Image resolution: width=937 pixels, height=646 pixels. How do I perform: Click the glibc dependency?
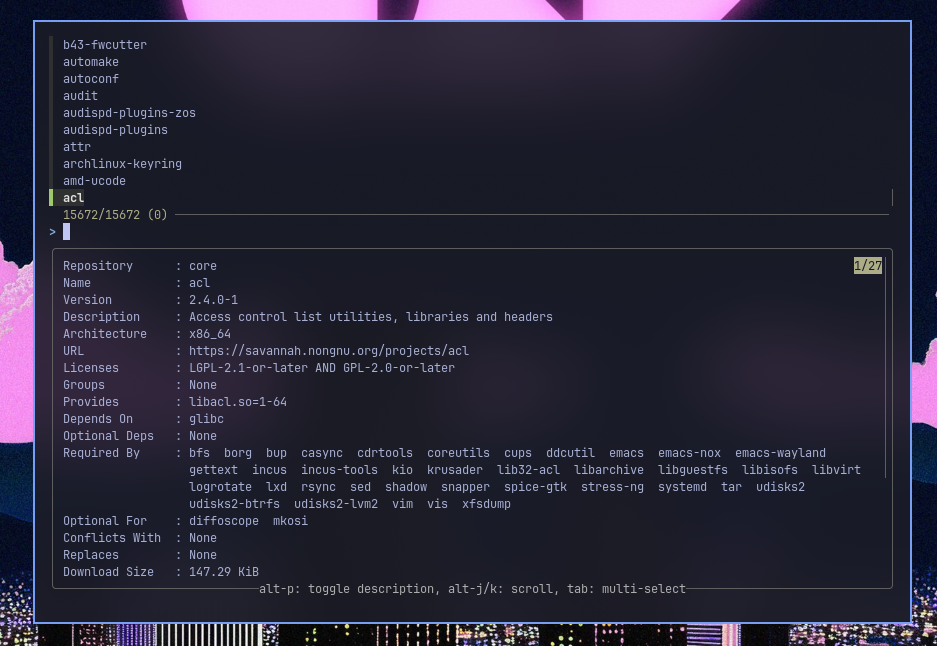tap(206, 419)
